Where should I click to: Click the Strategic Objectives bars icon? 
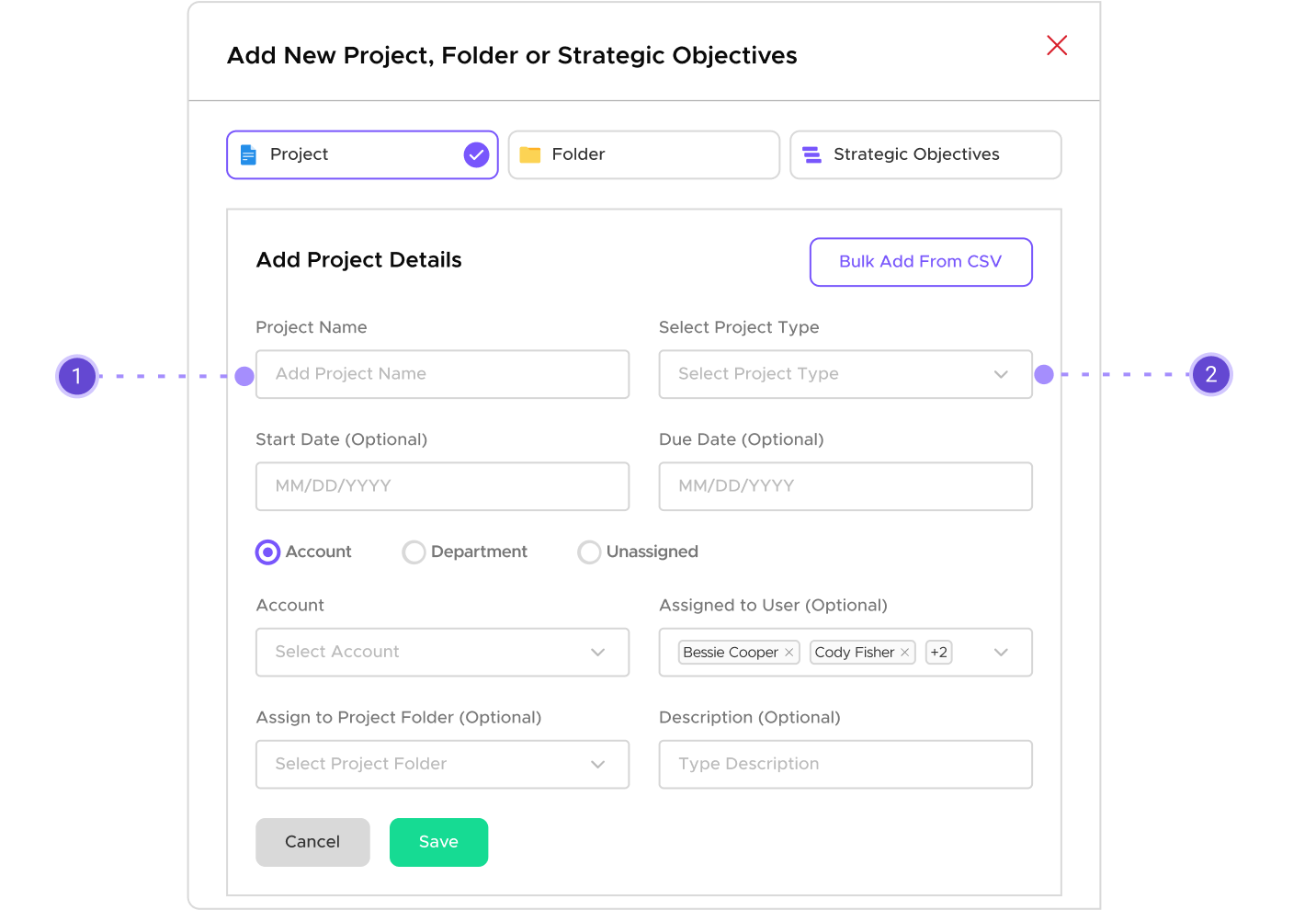tap(811, 154)
